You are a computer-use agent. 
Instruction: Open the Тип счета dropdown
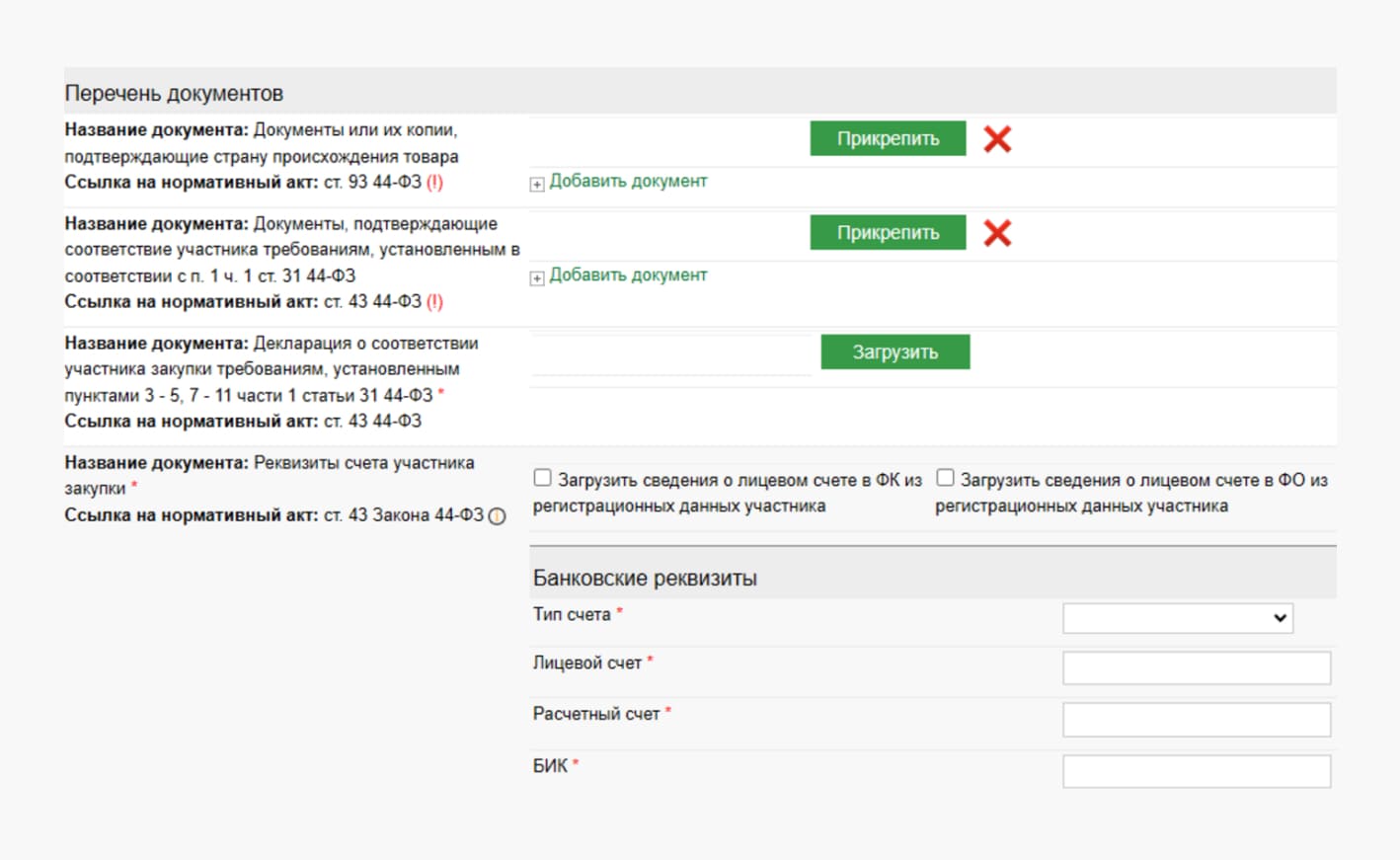coord(1178,618)
